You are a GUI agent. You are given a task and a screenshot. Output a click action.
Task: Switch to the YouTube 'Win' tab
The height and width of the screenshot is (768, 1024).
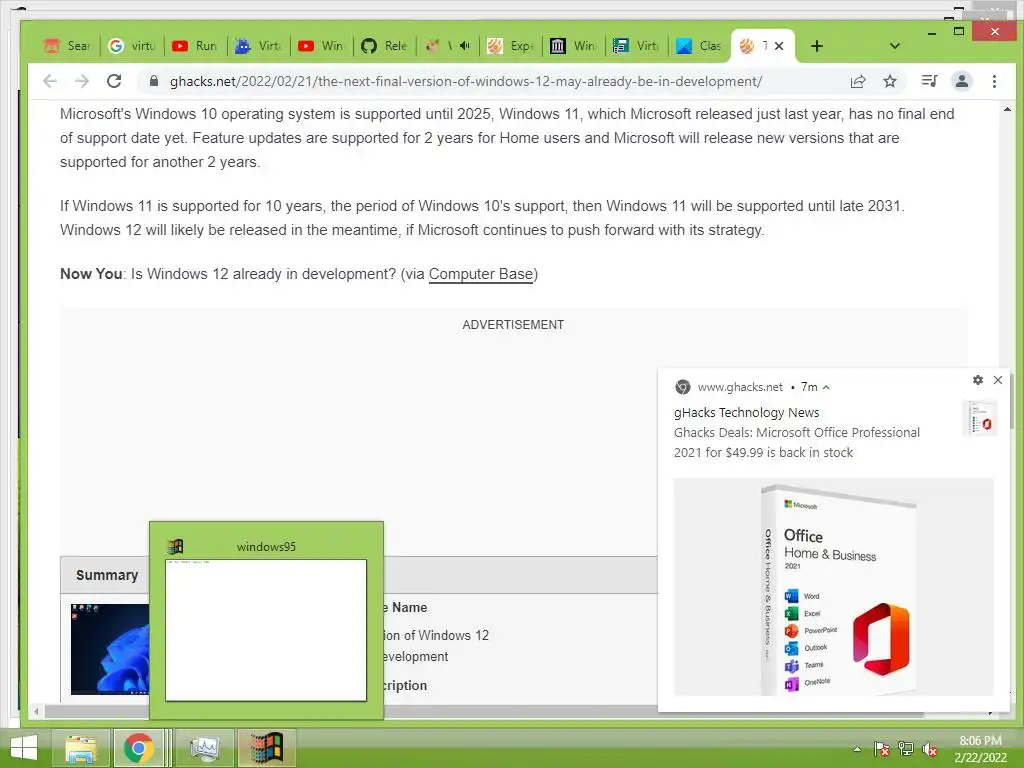[x=321, y=46]
